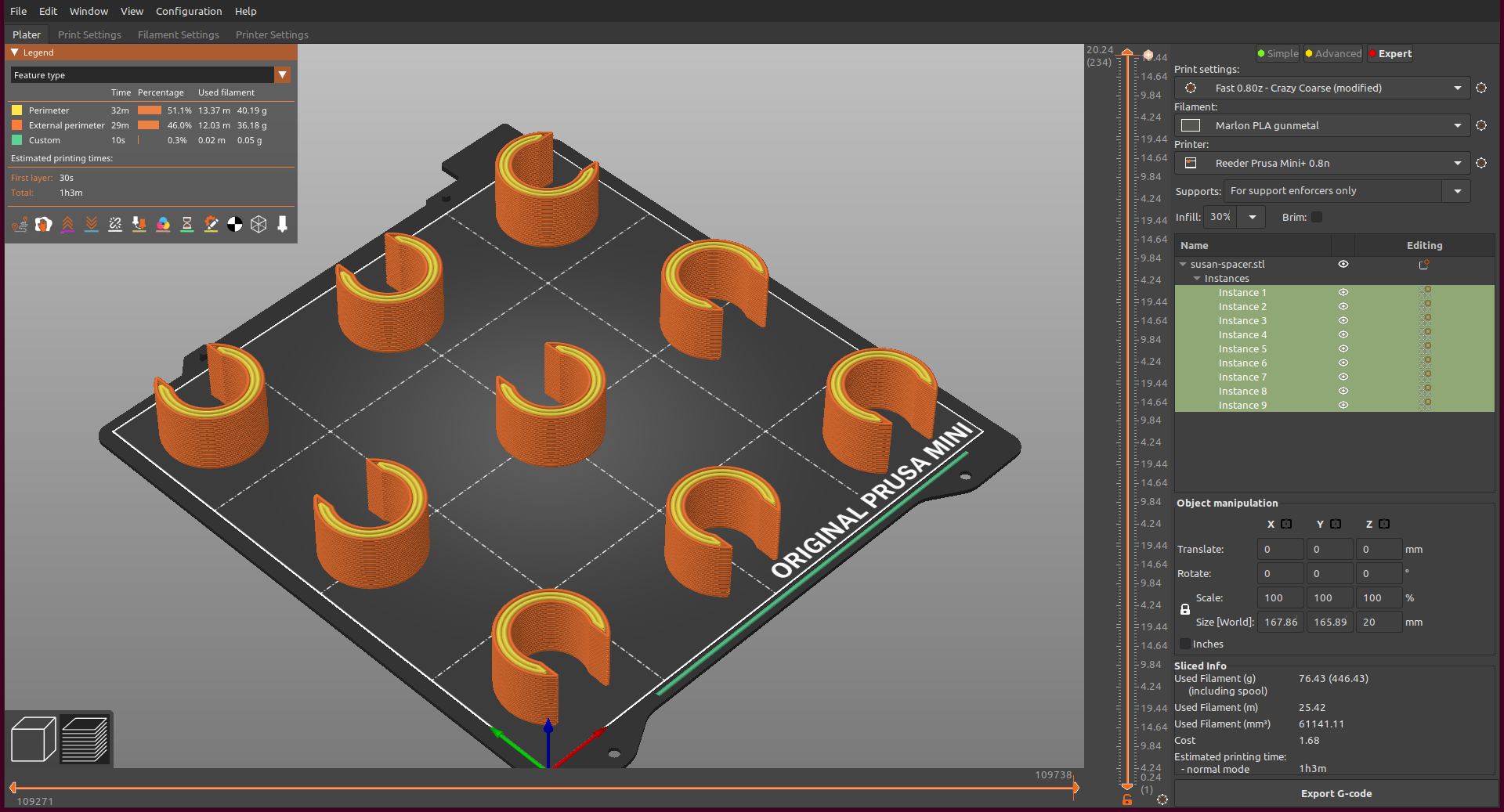Click the Export G-code button

coord(1335,793)
